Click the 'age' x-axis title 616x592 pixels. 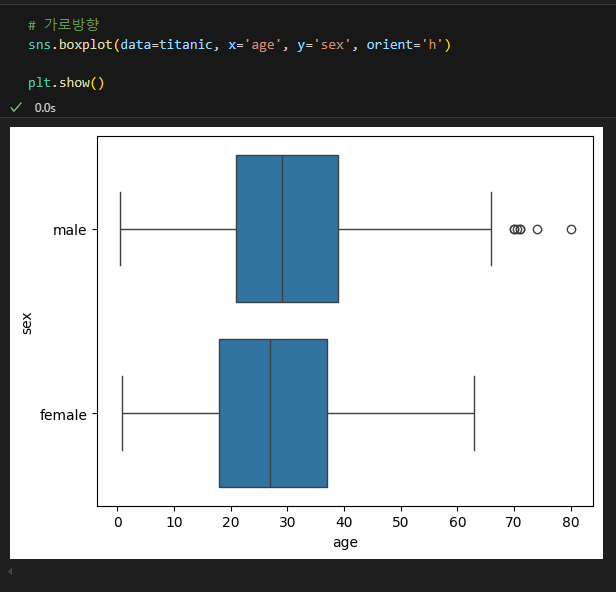(x=345, y=543)
